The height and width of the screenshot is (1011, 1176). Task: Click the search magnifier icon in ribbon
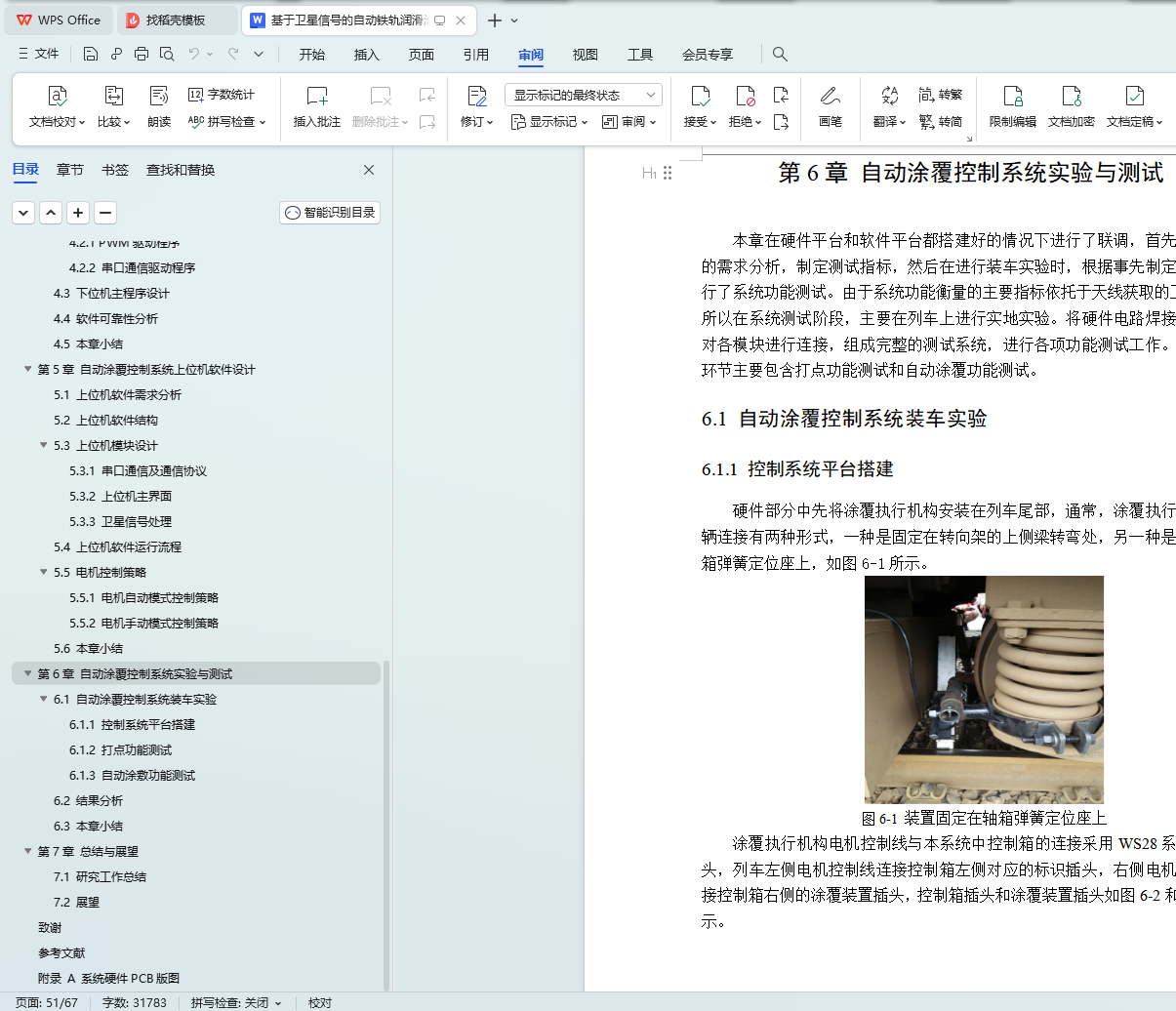point(780,54)
